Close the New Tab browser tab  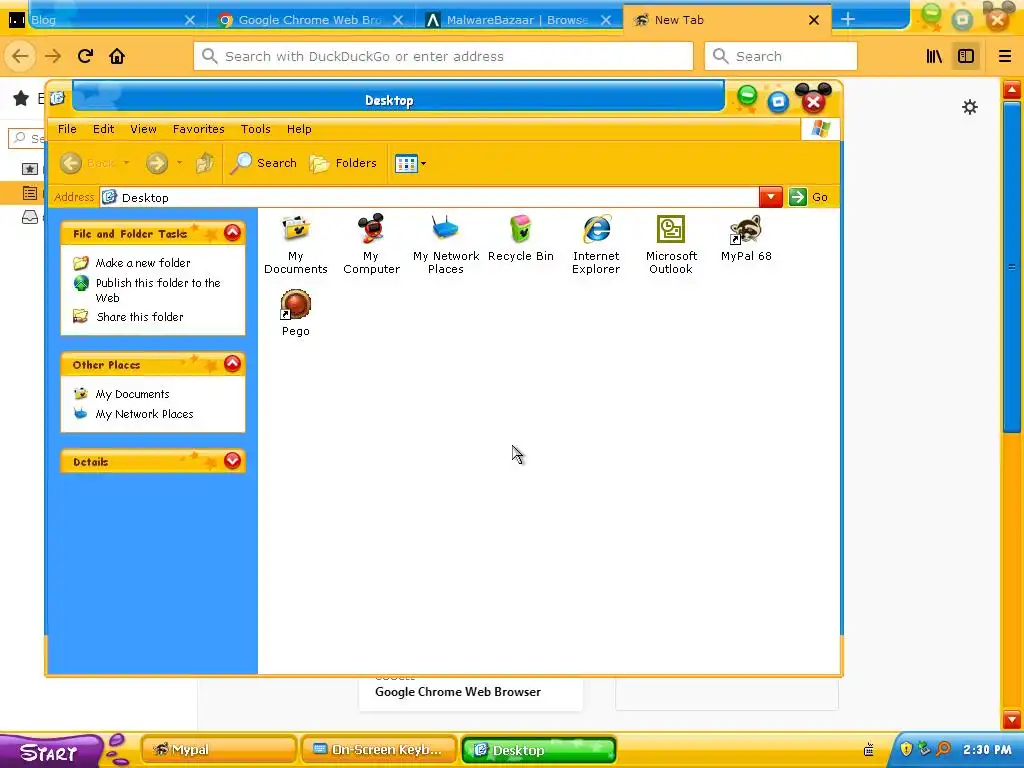coord(814,20)
